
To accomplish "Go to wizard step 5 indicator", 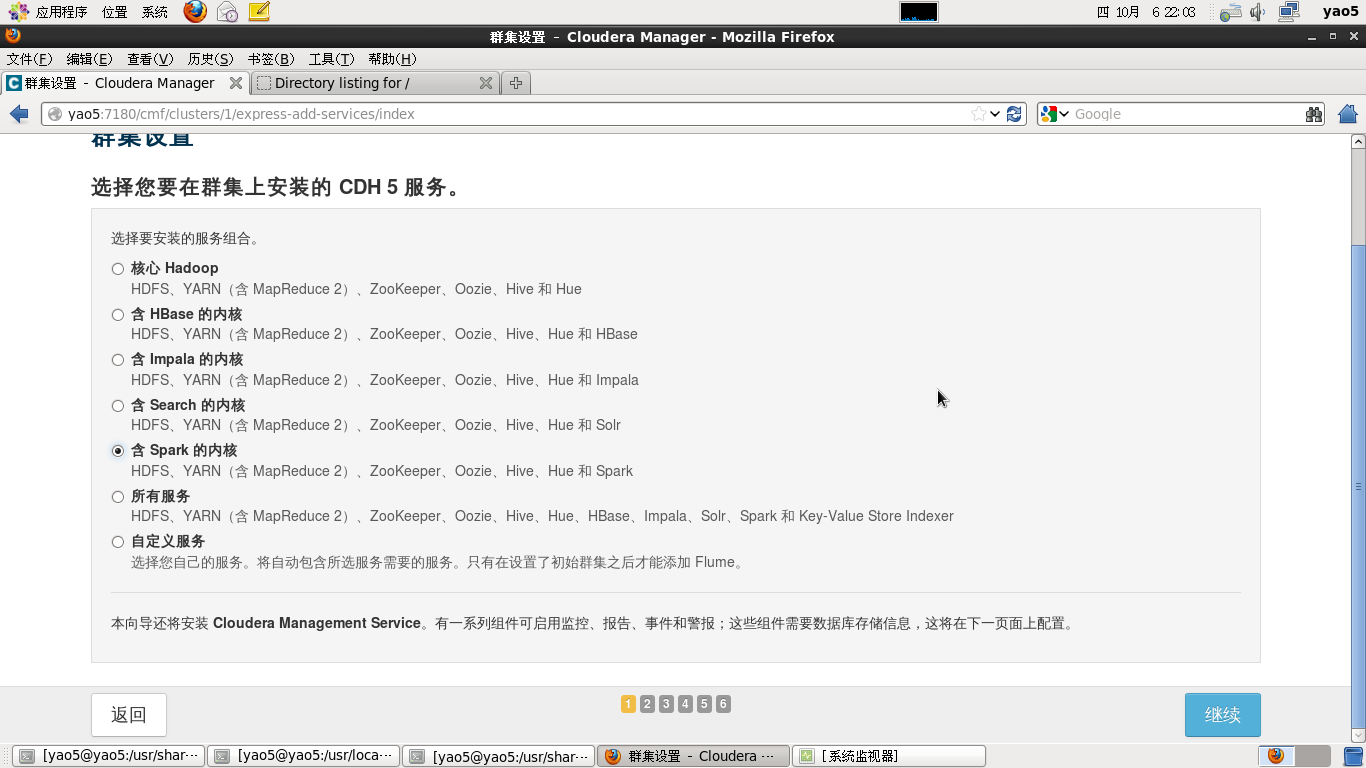I will click(704, 704).
